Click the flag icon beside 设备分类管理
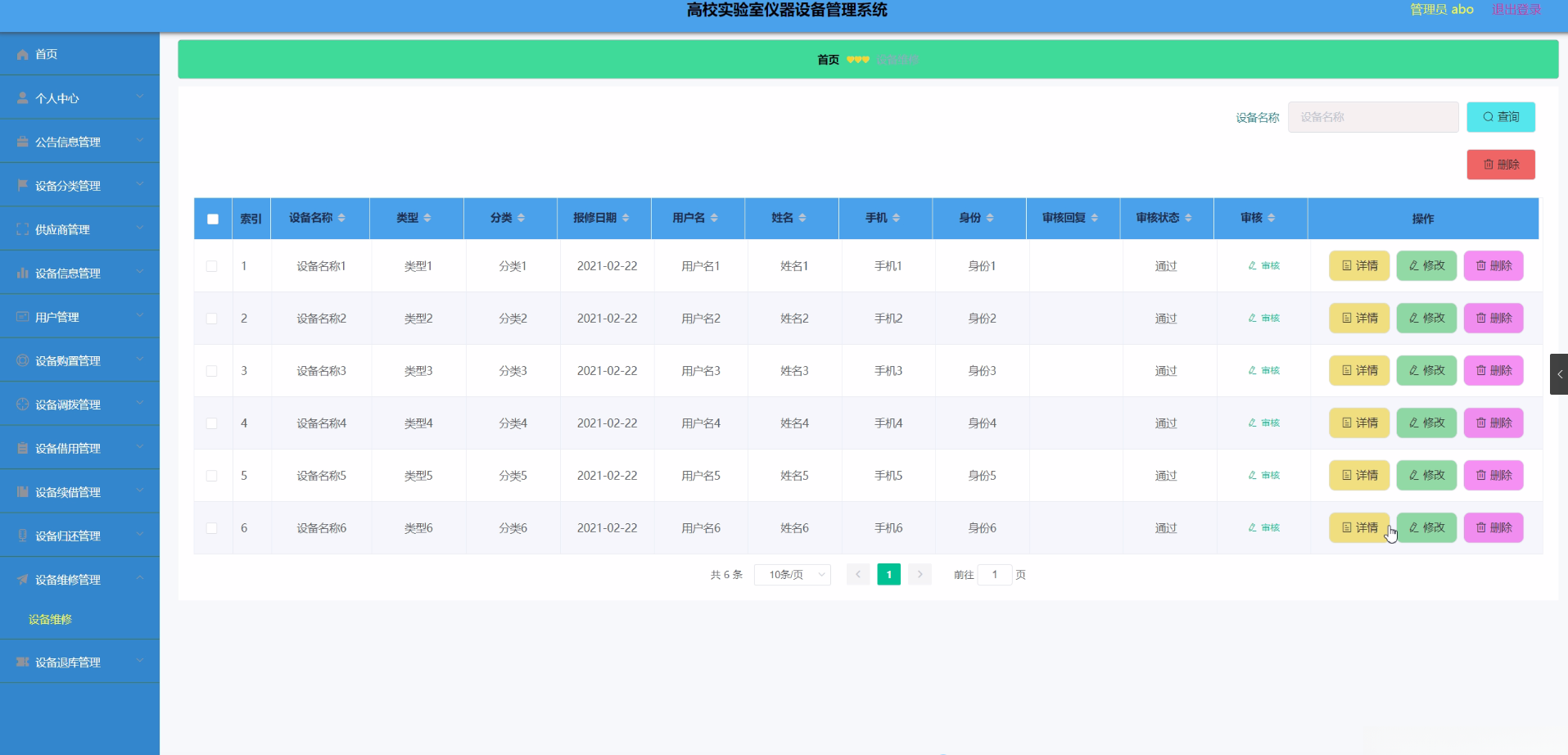The height and width of the screenshot is (755, 1568). click(22, 184)
